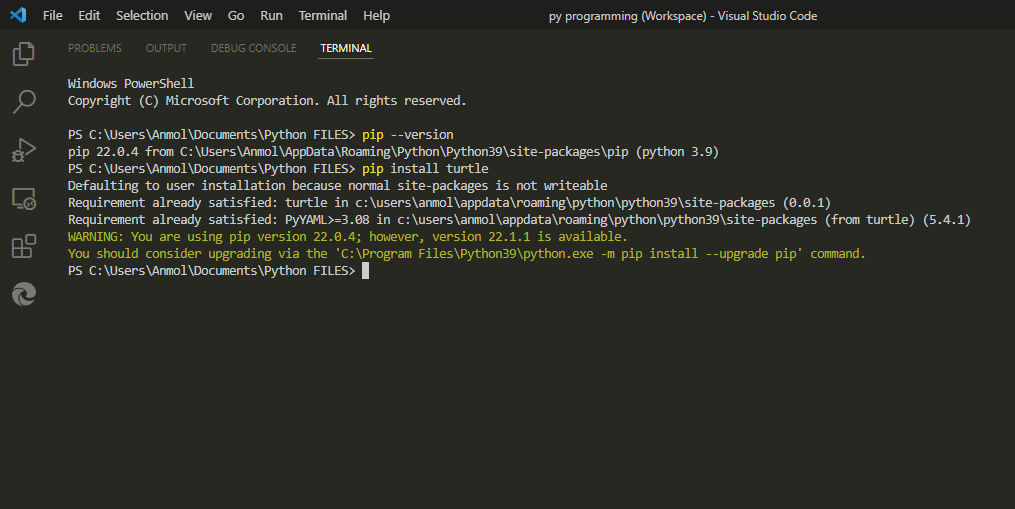Screen dimensions: 1015x509
Task: Open the Help menu
Action: pyautogui.click(x=377, y=16)
